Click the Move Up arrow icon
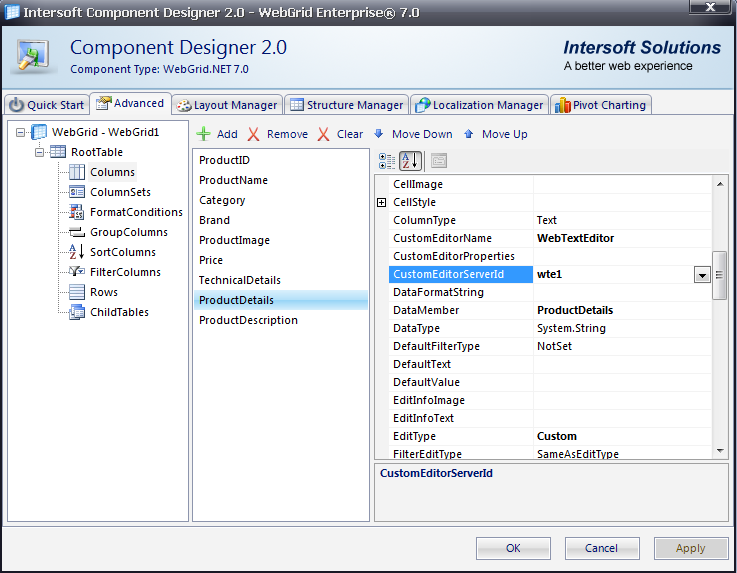 469,134
